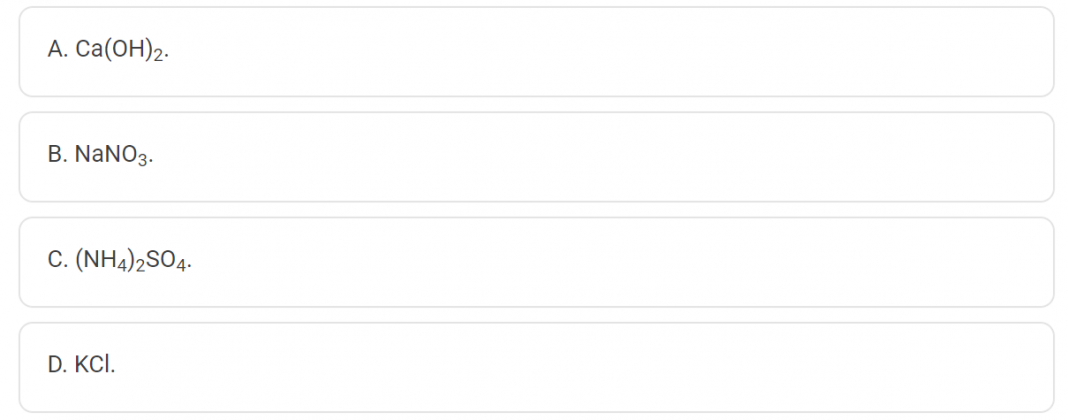Click the KCl formula text
The width and height of the screenshot is (1068, 420).
pos(93,366)
